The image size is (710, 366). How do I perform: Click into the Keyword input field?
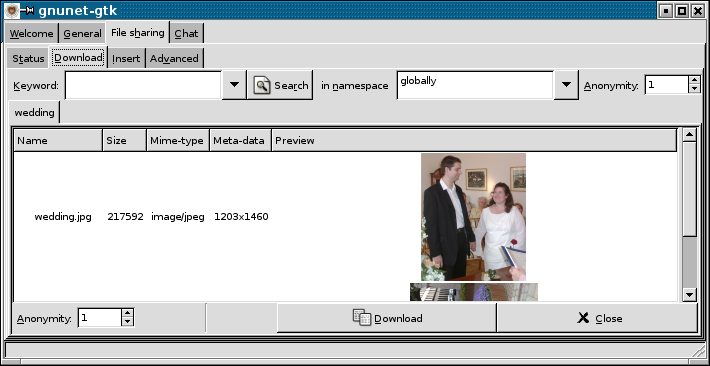click(x=143, y=85)
